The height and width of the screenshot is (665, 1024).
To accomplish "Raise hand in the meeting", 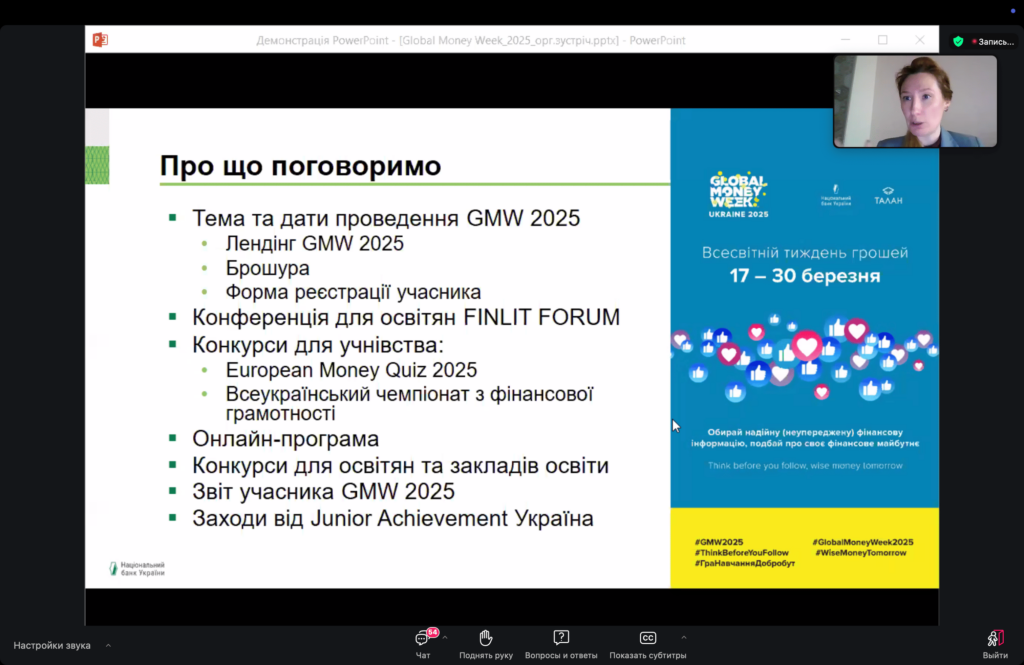I will point(485,644).
